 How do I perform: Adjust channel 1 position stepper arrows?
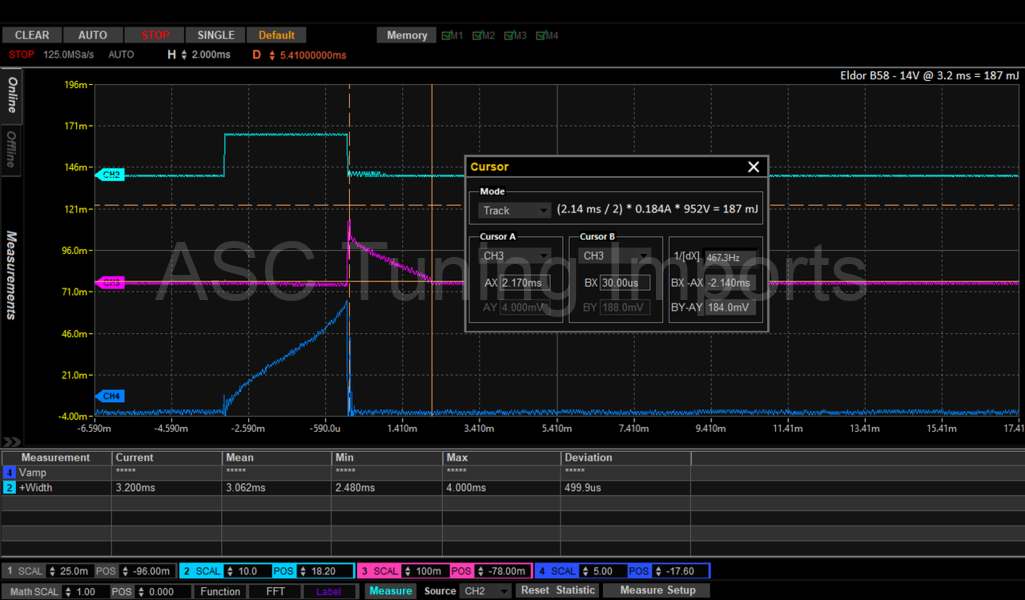coord(125,571)
